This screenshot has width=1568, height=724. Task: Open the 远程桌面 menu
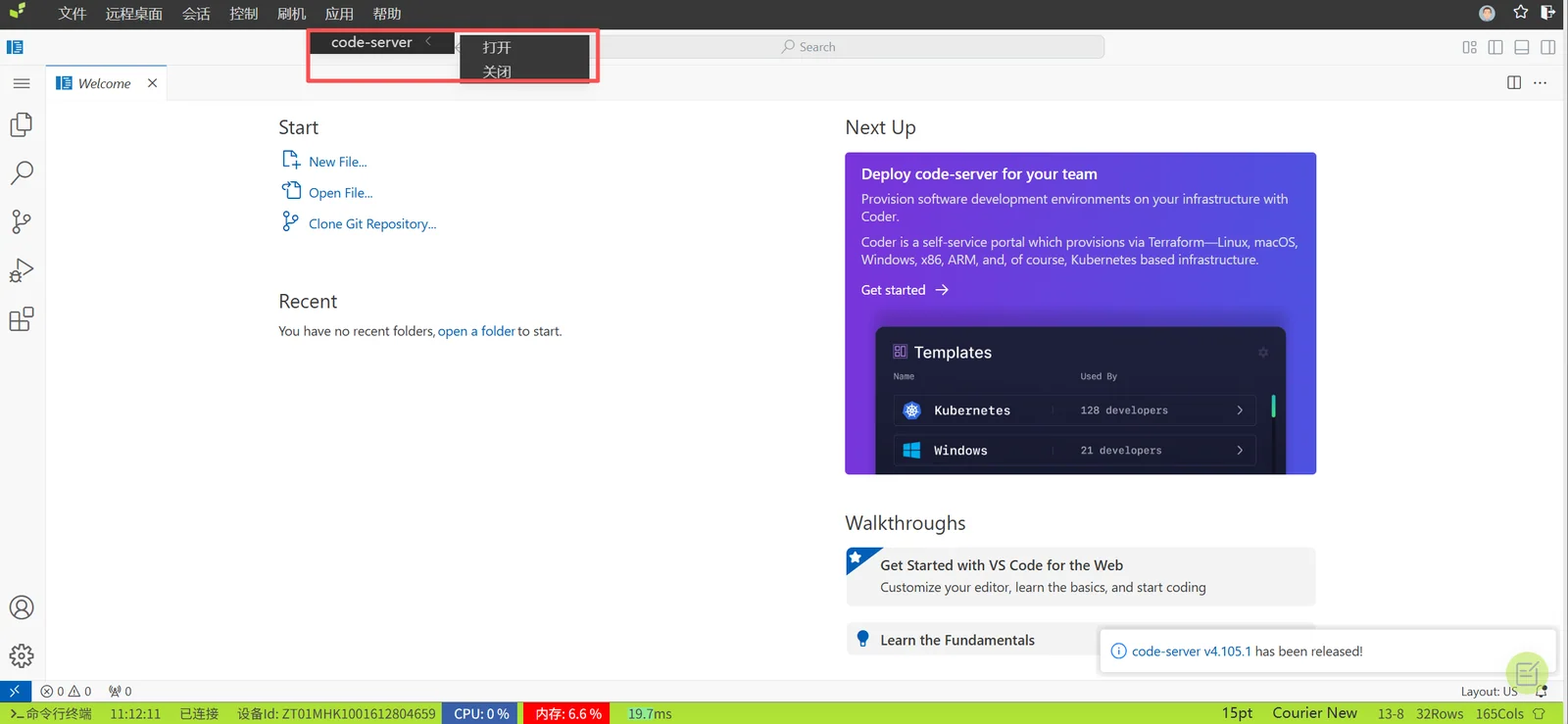point(134,14)
